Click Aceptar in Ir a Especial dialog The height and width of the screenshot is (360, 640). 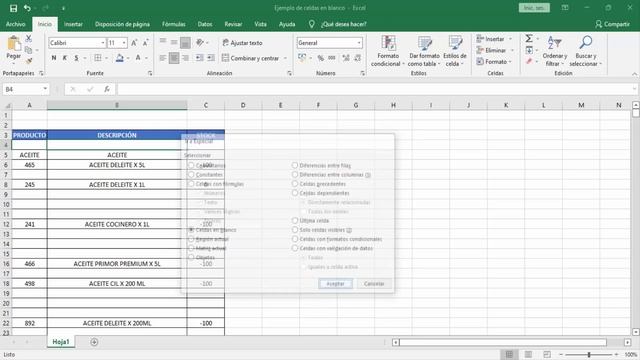tap(335, 284)
